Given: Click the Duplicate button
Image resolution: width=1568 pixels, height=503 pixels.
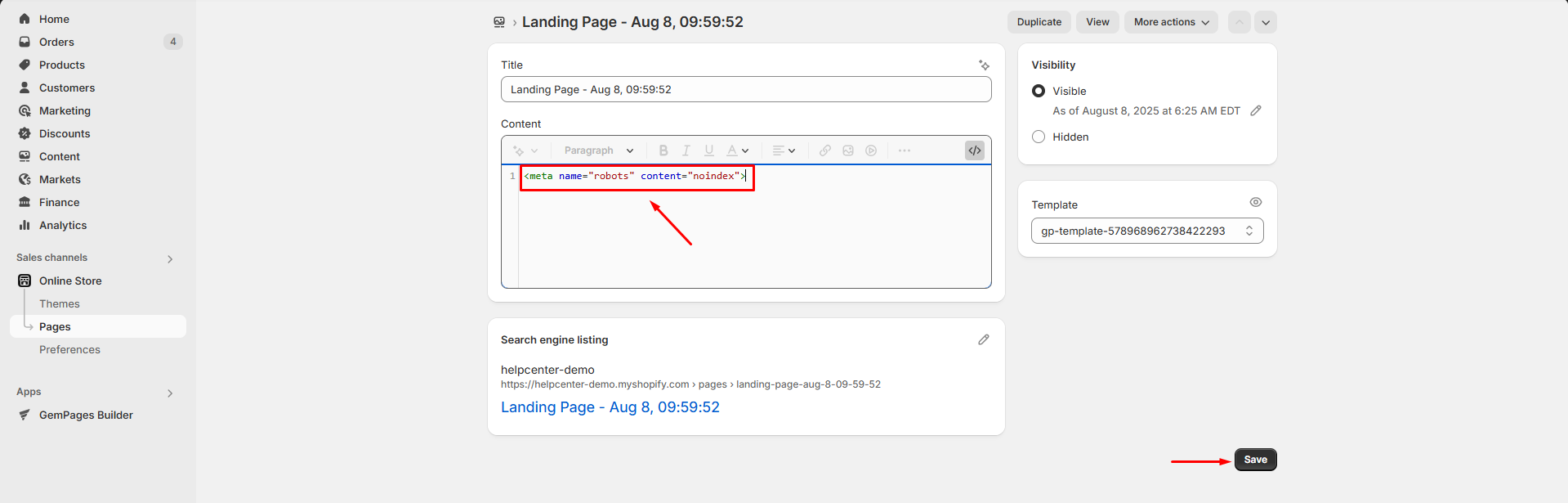Looking at the screenshot, I should coord(1039,22).
